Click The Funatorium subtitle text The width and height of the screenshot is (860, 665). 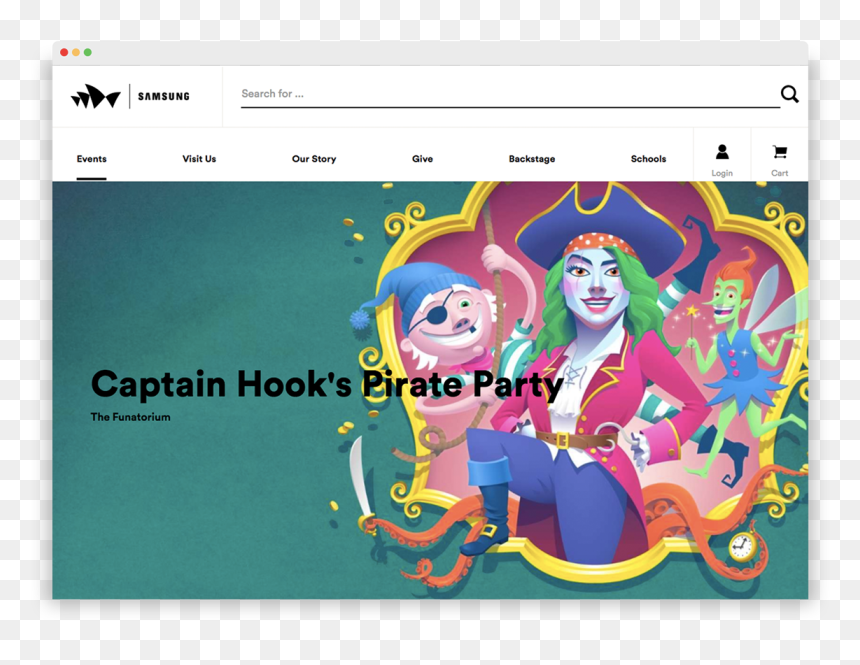[x=131, y=417]
